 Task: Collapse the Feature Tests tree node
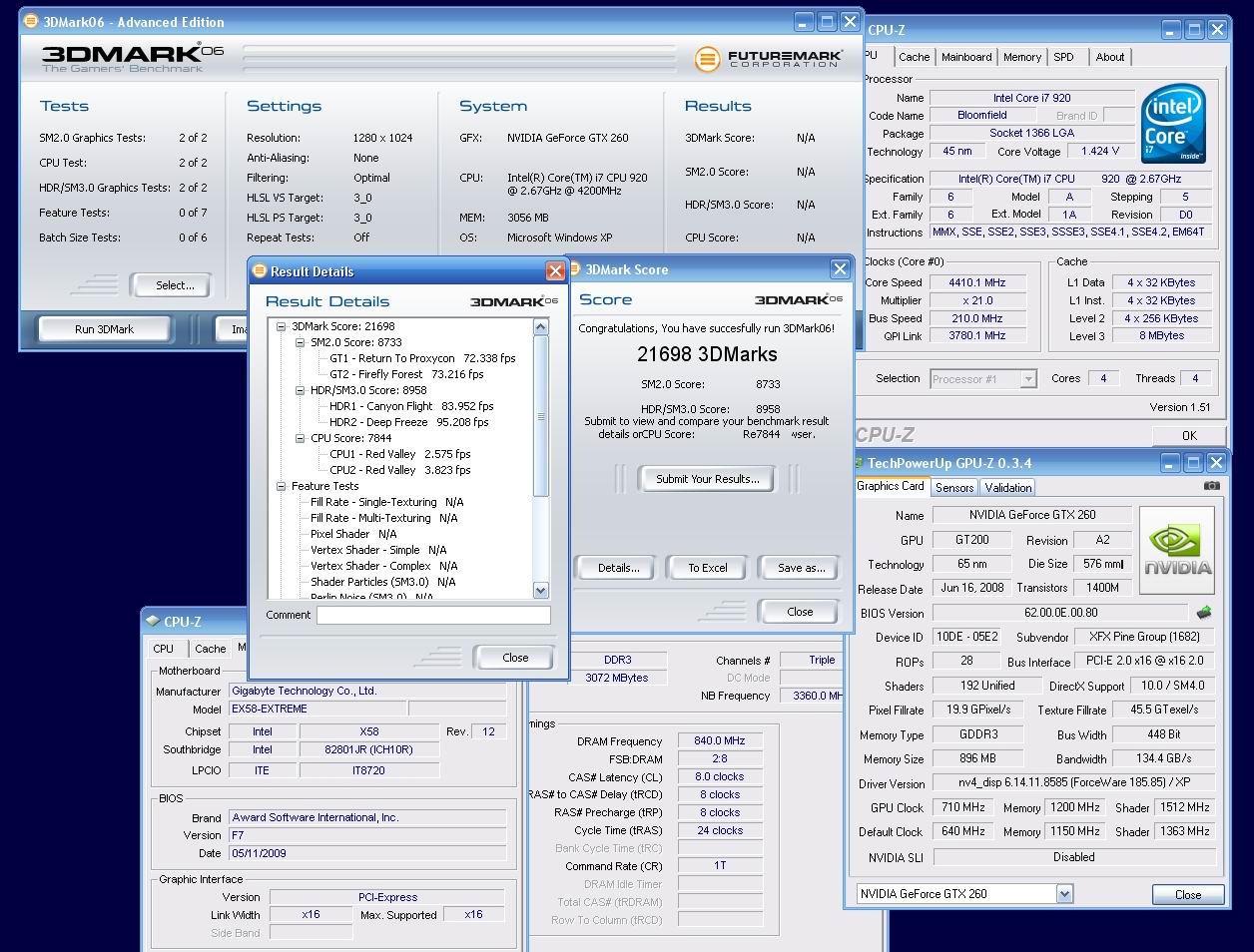click(282, 486)
